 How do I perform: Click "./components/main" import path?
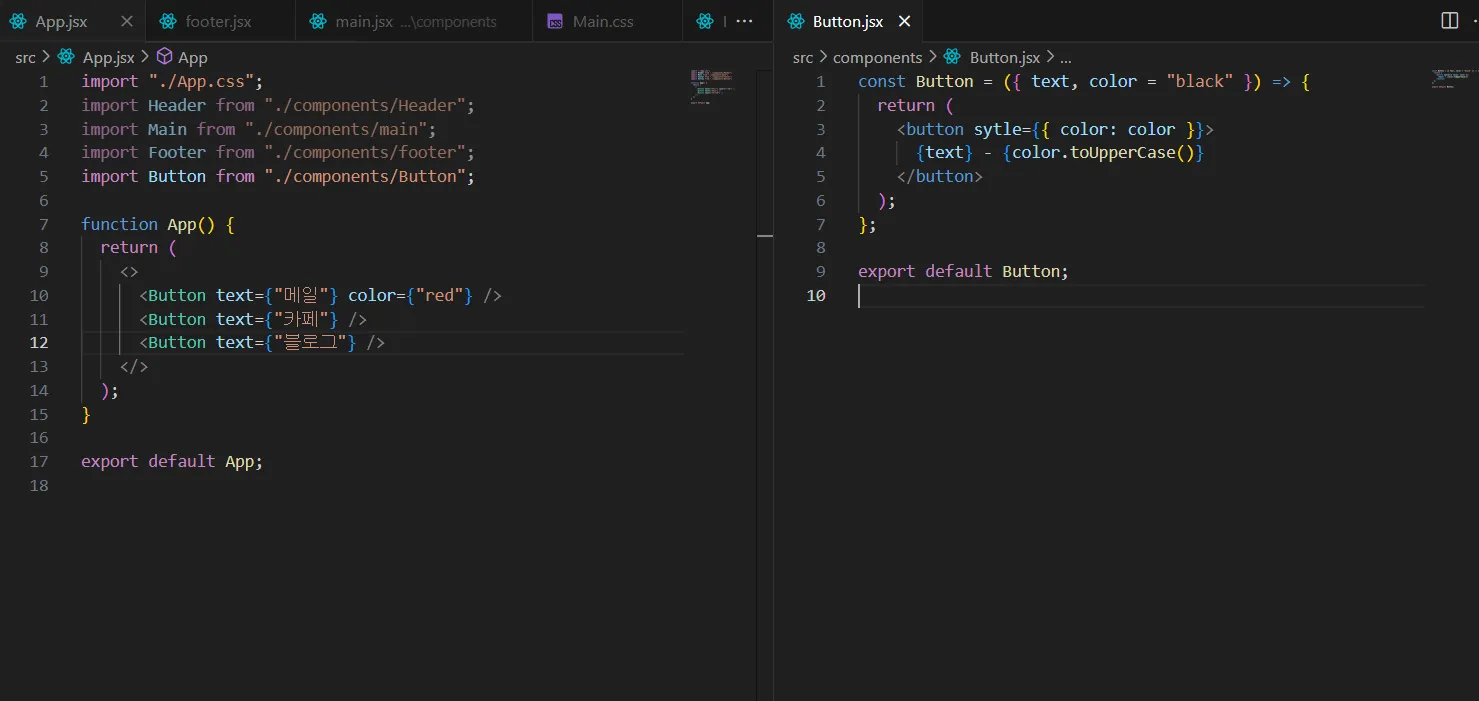tap(336, 129)
